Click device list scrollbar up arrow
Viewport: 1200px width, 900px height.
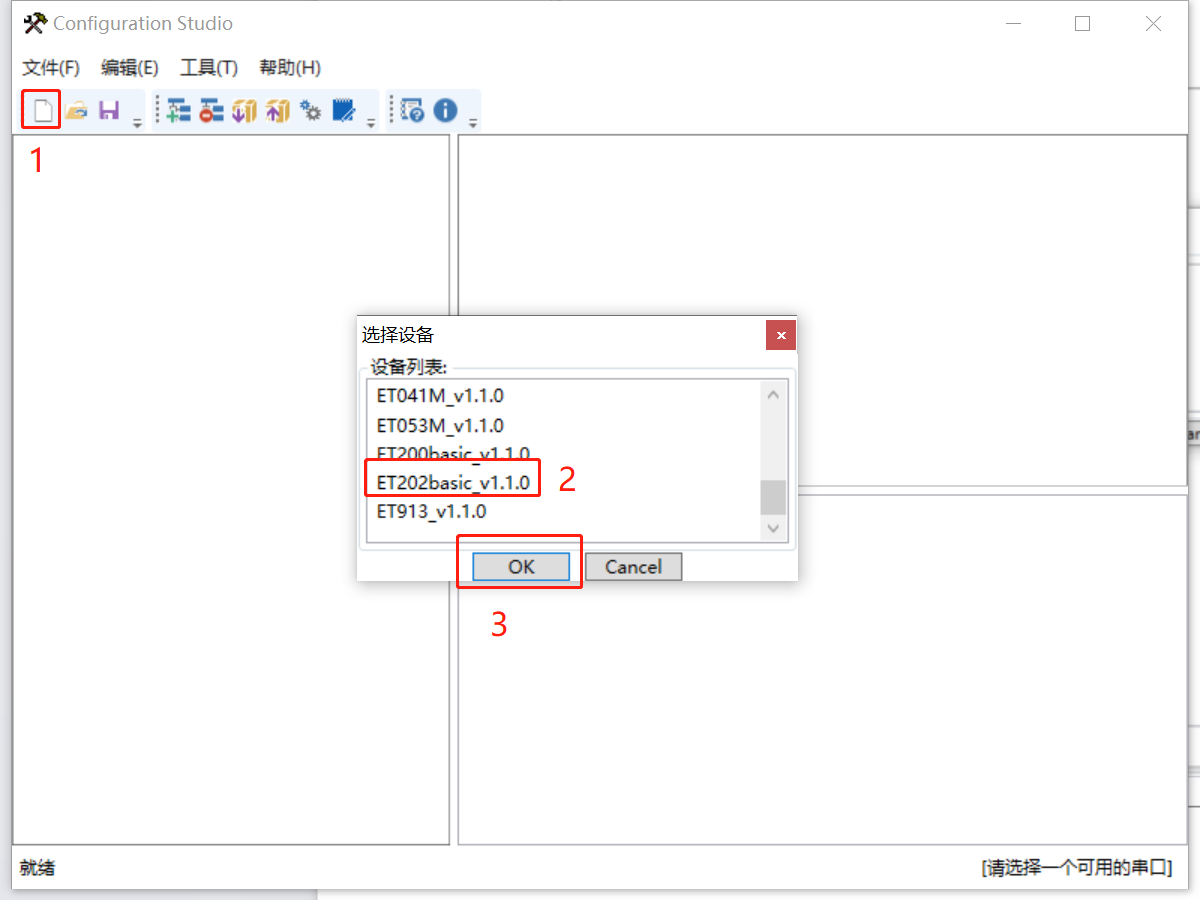pos(773,394)
